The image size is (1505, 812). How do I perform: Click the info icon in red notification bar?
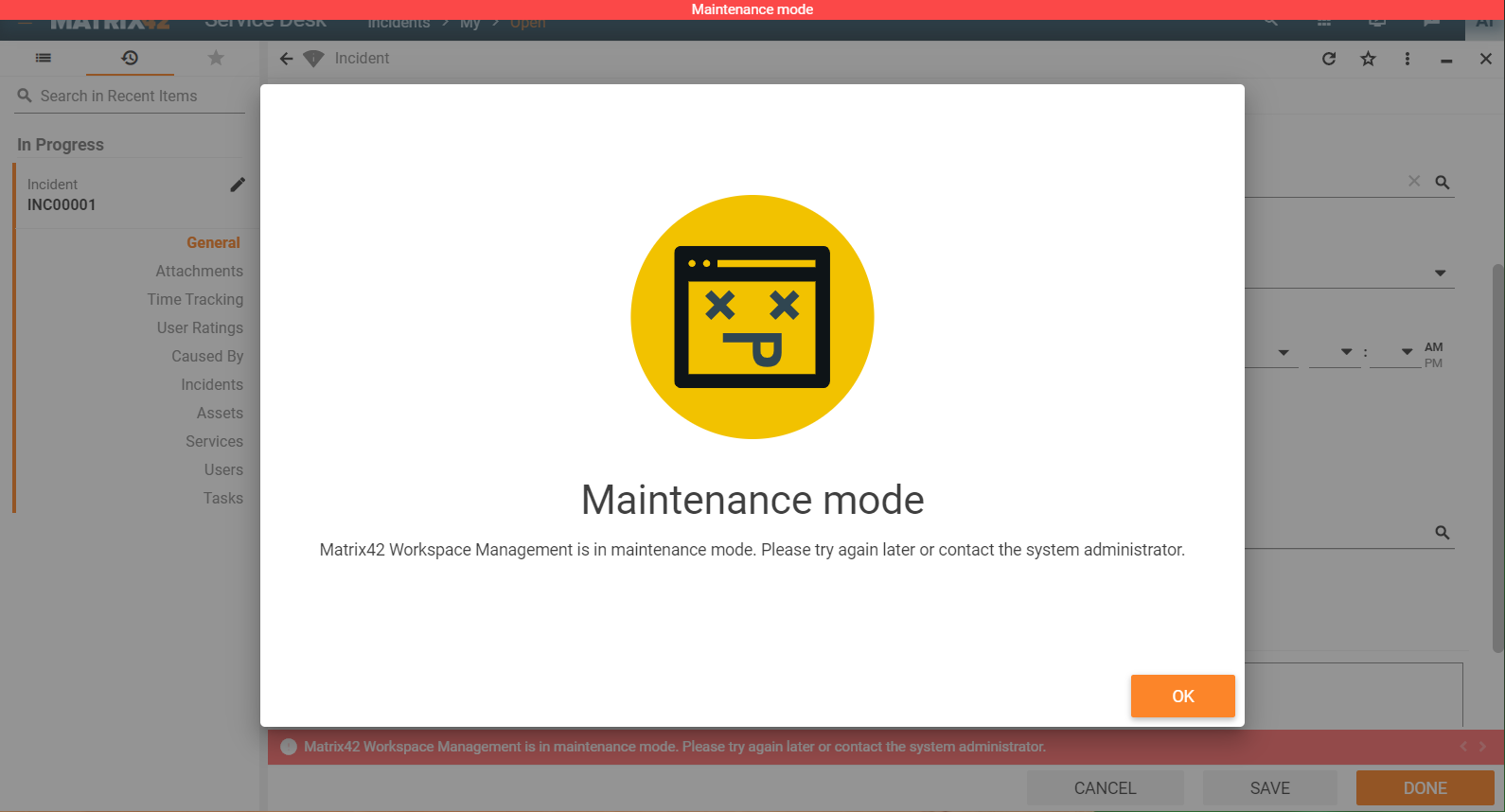(289, 747)
